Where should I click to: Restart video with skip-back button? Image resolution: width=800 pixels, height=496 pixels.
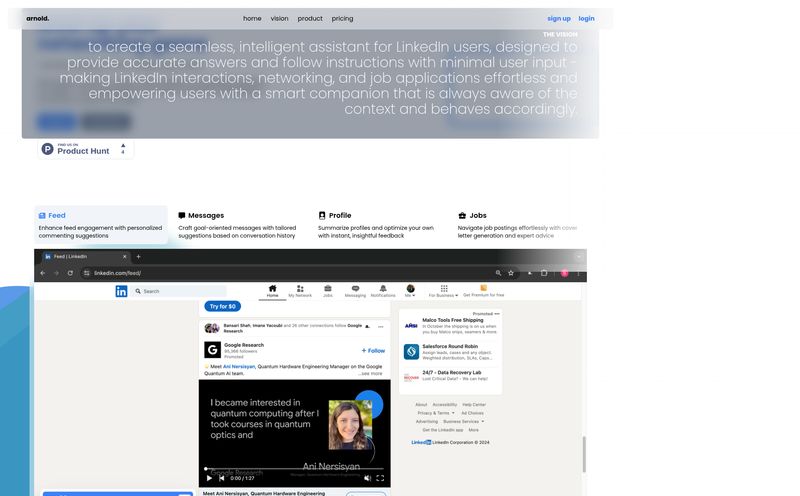(221, 478)
